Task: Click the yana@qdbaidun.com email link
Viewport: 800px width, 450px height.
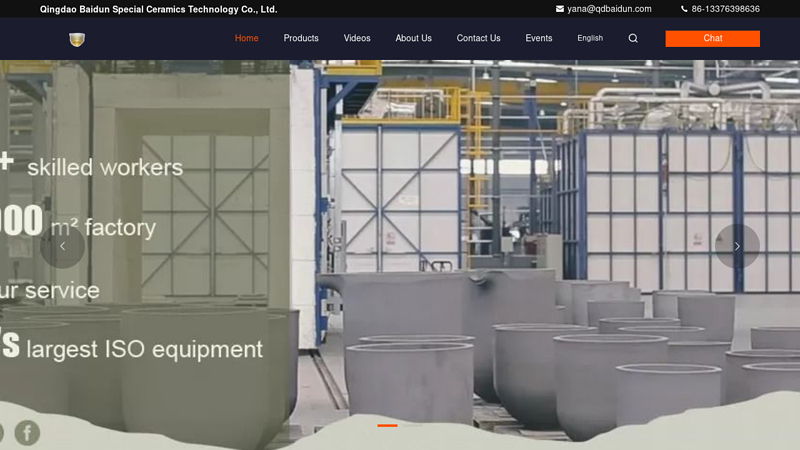Action: 609,9
